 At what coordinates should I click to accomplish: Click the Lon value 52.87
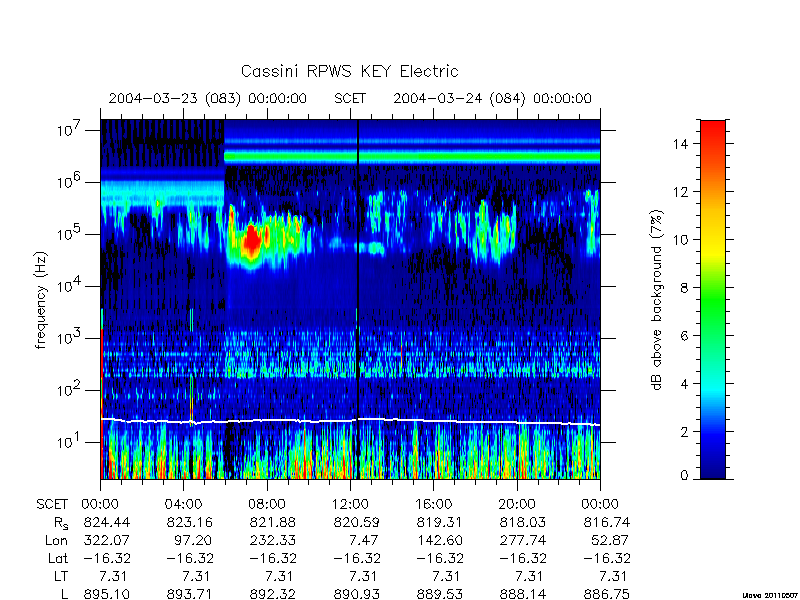(x=609, y=540)
